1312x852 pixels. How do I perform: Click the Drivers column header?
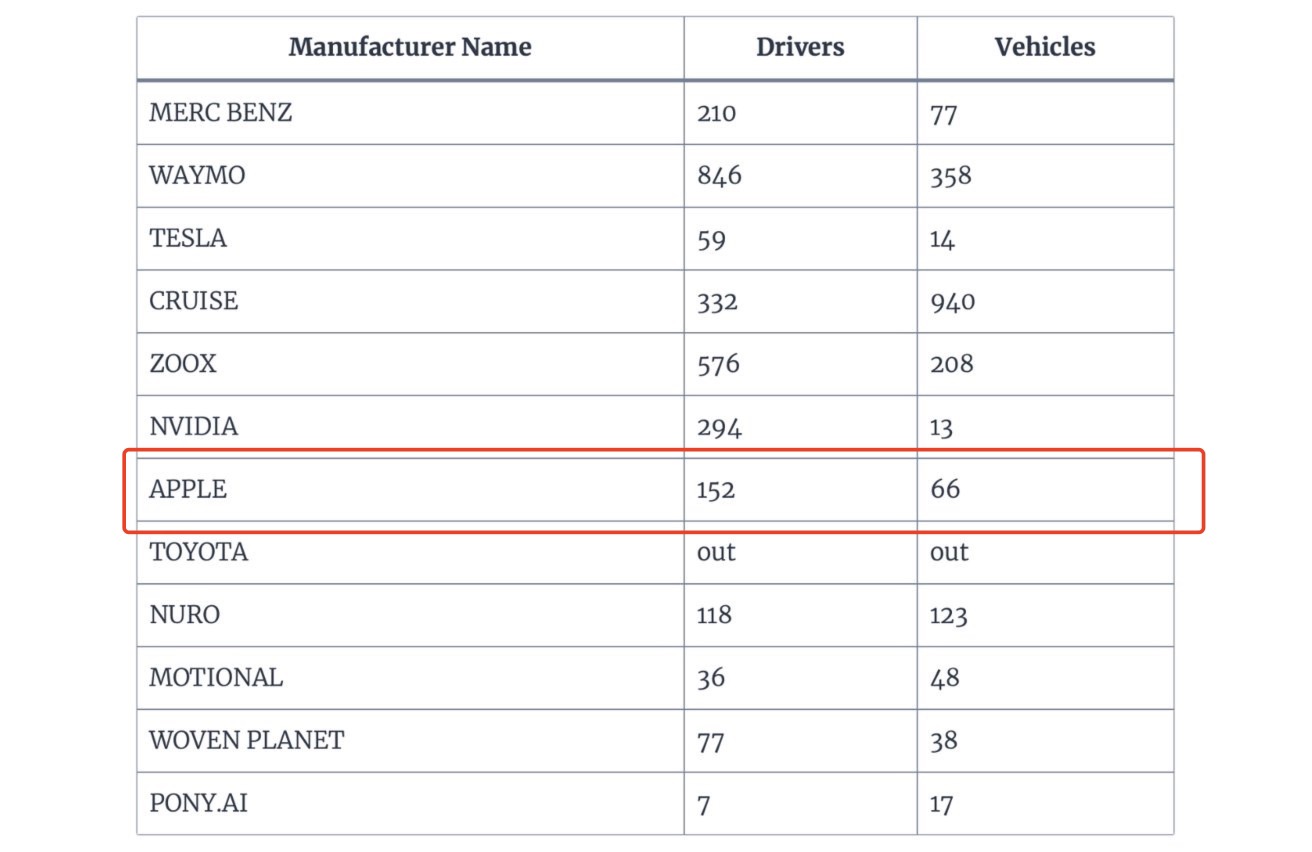800,47
